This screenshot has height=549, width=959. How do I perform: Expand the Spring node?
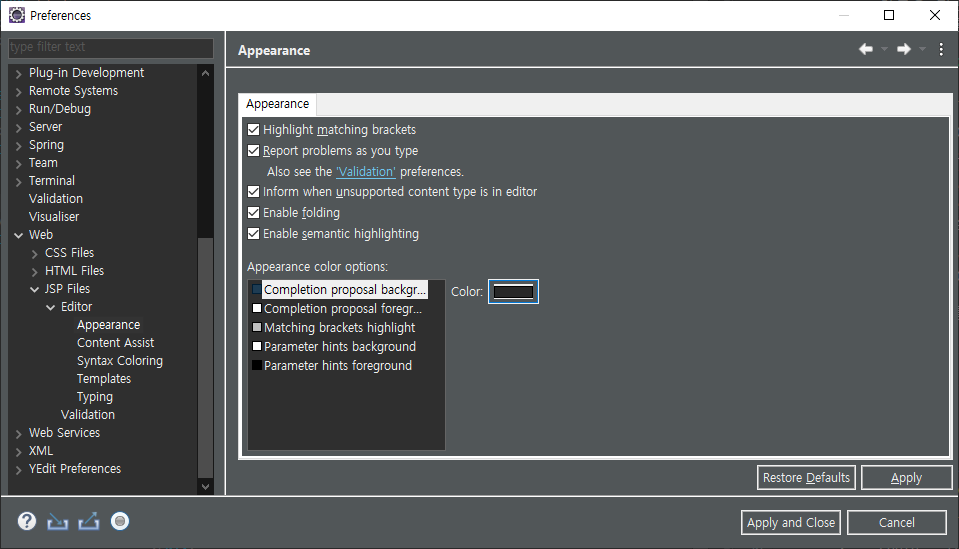coord(18,146)
